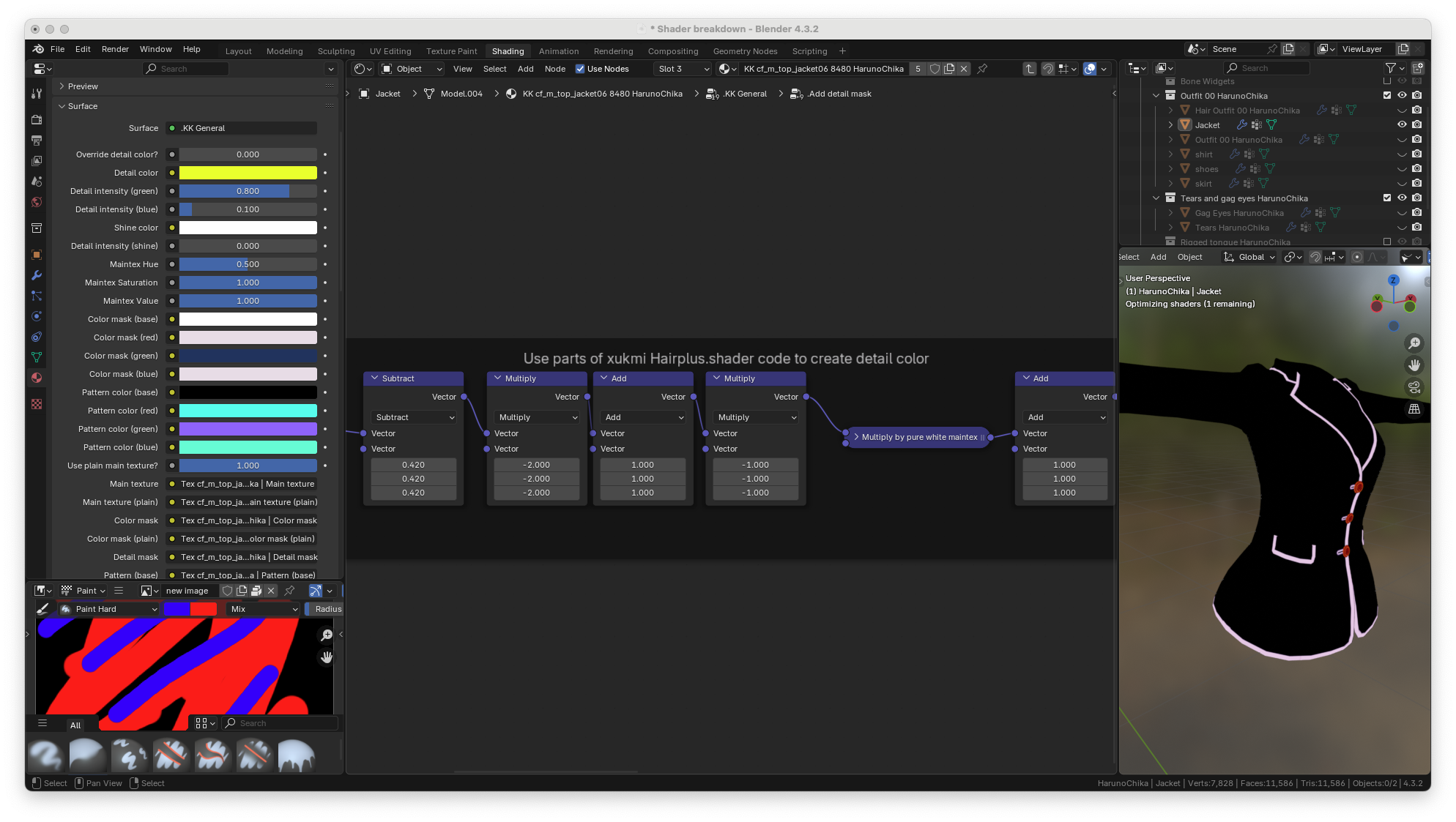
Task: Switch to the Compositing workspace tab
Action: [672, 51]
